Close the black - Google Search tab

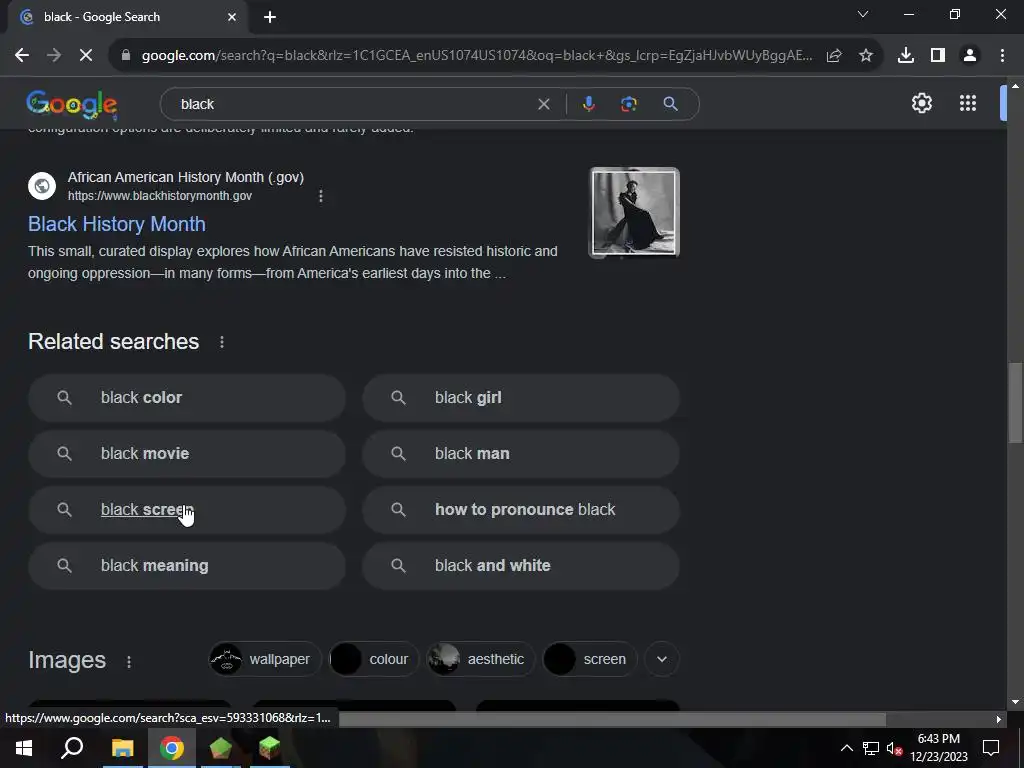pyautogui.click(x=232, y=17)
